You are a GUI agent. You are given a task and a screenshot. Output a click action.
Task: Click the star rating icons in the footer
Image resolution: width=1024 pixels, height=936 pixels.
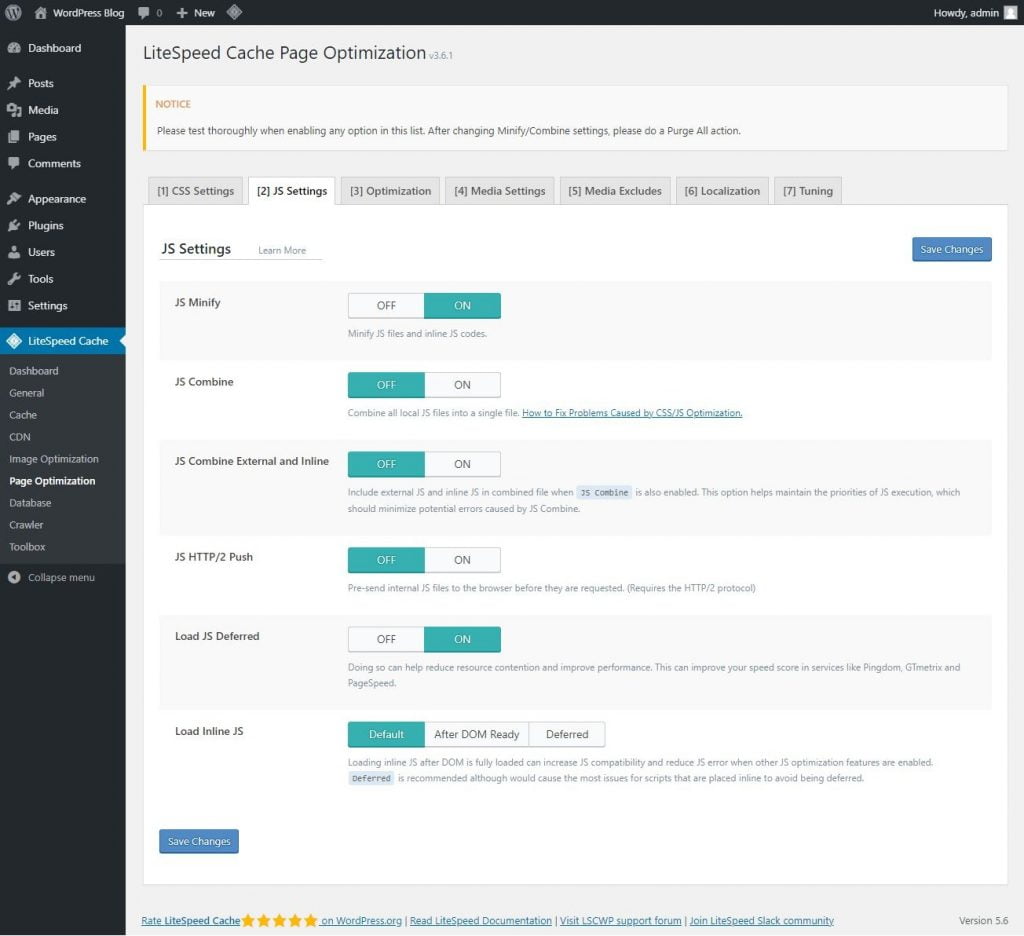tap(280, 920)
